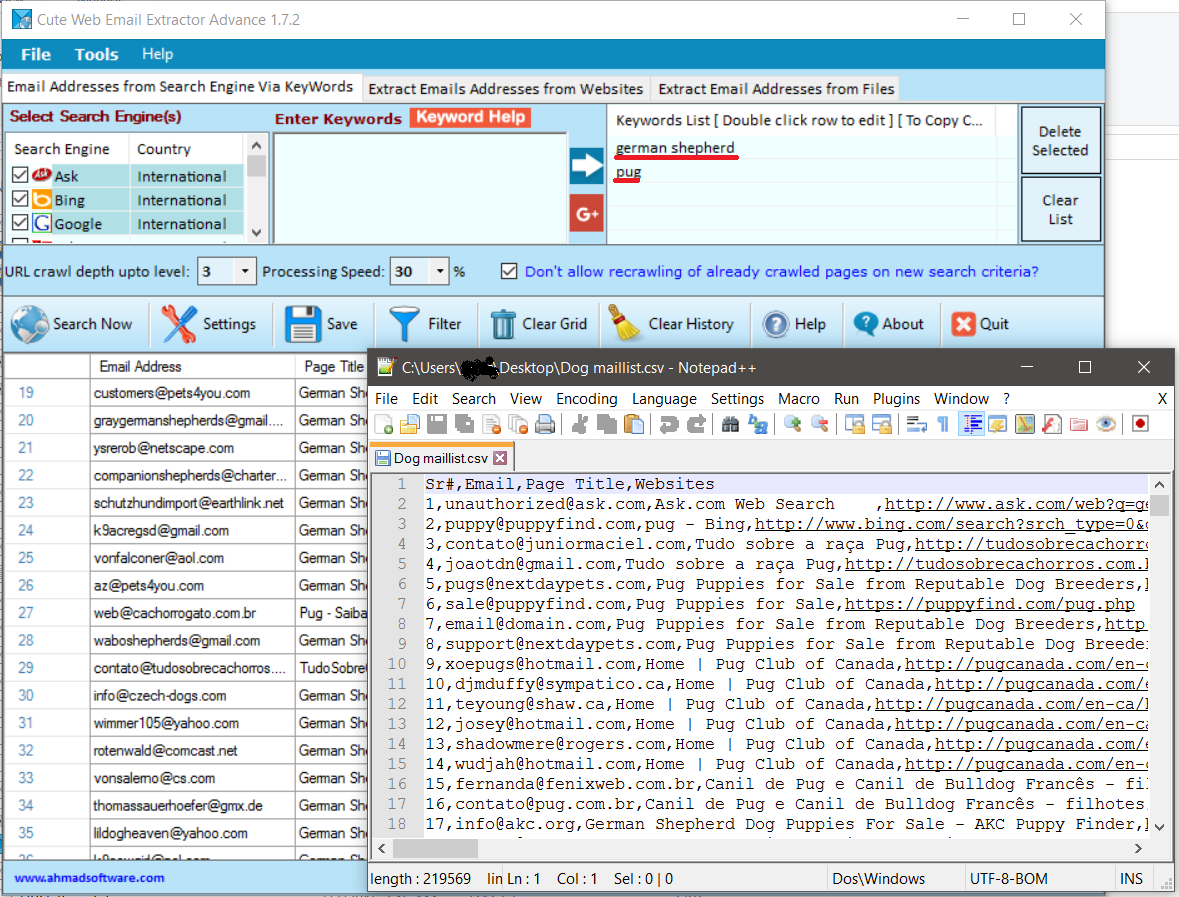This screenshot has height=897, width=1179.
Task: Open the URL crawl depth dropdown
Action: coord(244,271)
